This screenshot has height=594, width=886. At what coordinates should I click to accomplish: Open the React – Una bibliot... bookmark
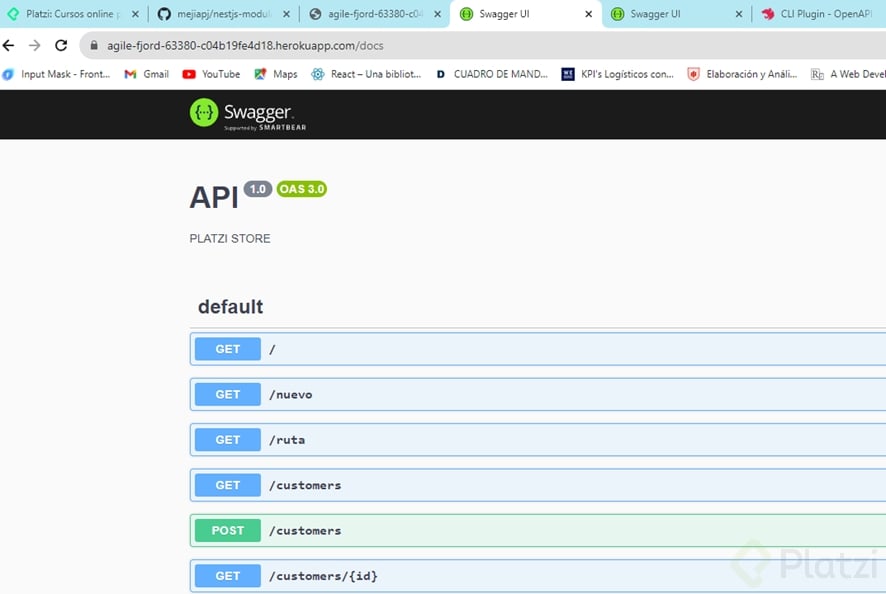coord(366,74)
